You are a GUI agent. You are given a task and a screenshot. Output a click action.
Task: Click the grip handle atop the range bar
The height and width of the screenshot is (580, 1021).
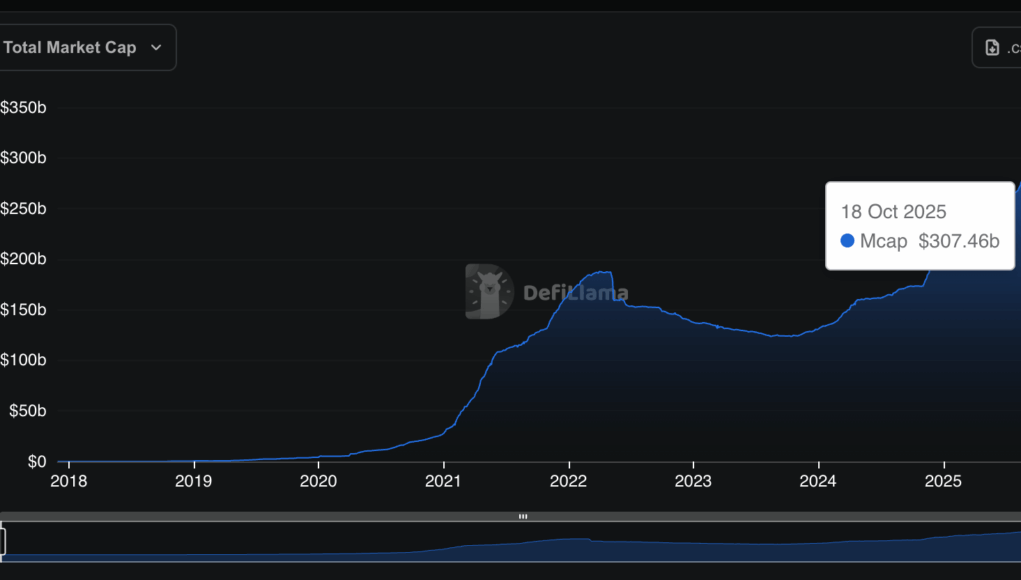[522, 517]
